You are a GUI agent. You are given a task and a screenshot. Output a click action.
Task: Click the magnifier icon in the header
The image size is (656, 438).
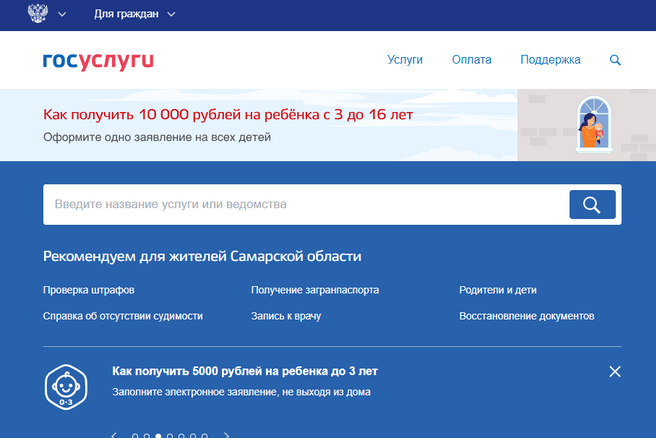615,60
